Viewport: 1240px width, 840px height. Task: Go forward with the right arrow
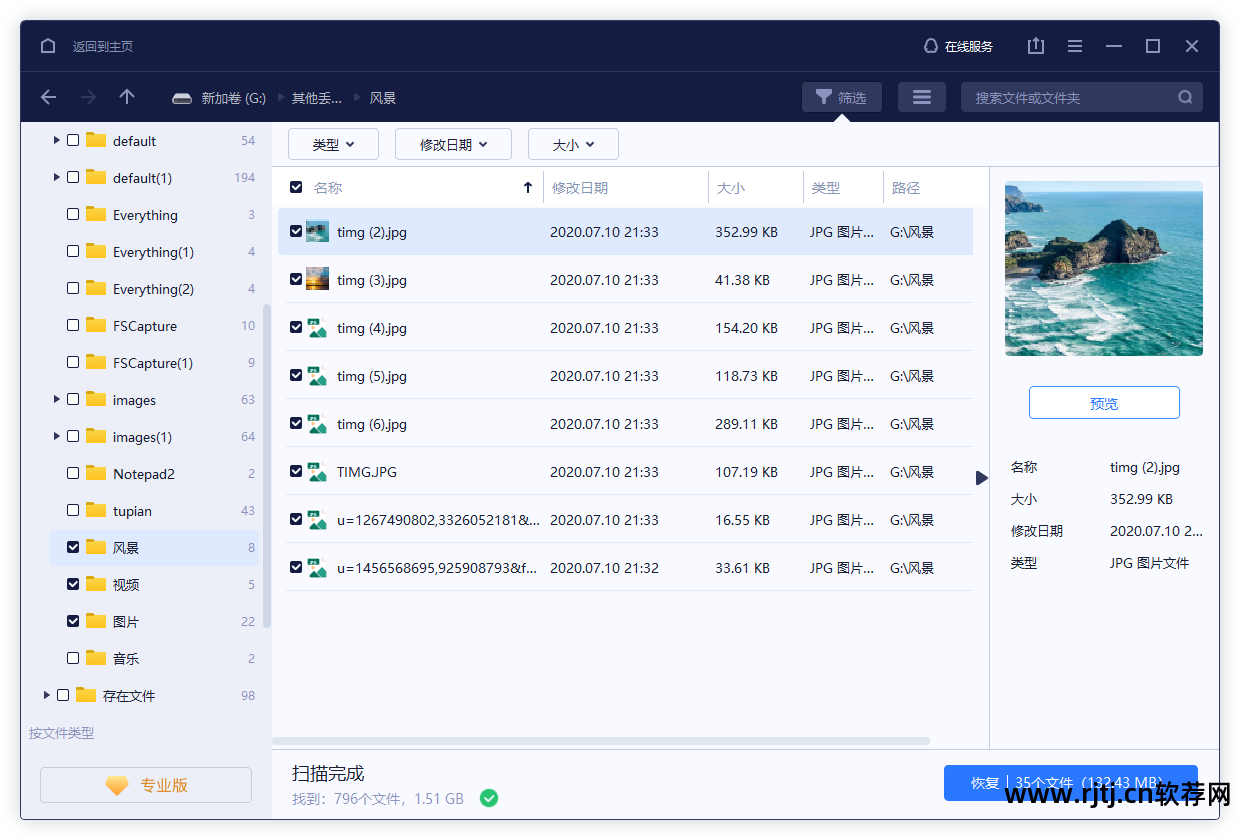tap(88, 97)
